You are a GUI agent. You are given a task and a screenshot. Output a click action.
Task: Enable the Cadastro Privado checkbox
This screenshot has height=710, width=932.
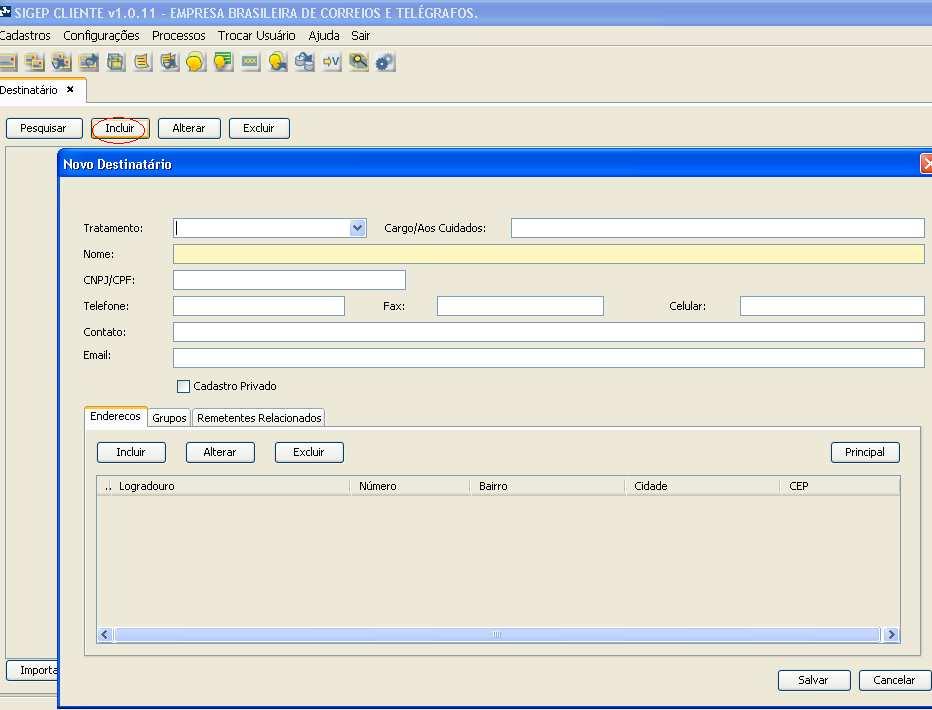184,386
